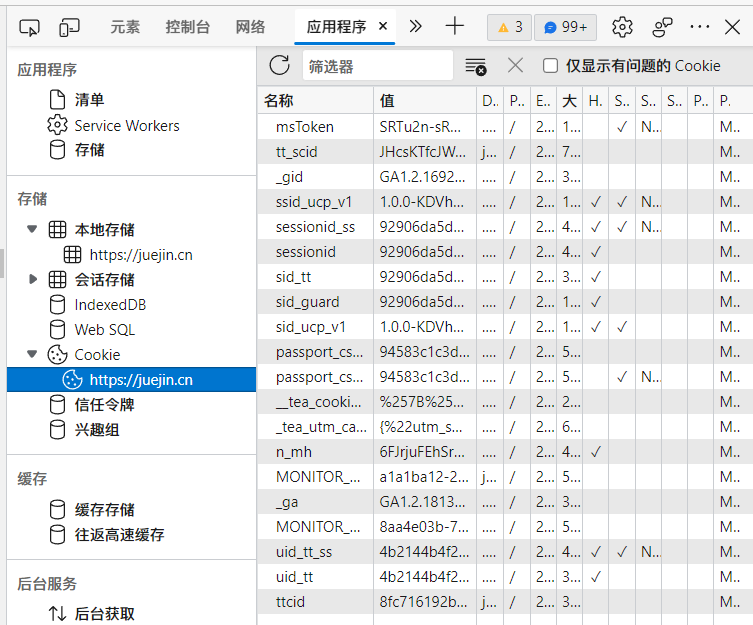The image size is (753, 625).
Task: Clear all cookies icon
Action: click(475, 66)
